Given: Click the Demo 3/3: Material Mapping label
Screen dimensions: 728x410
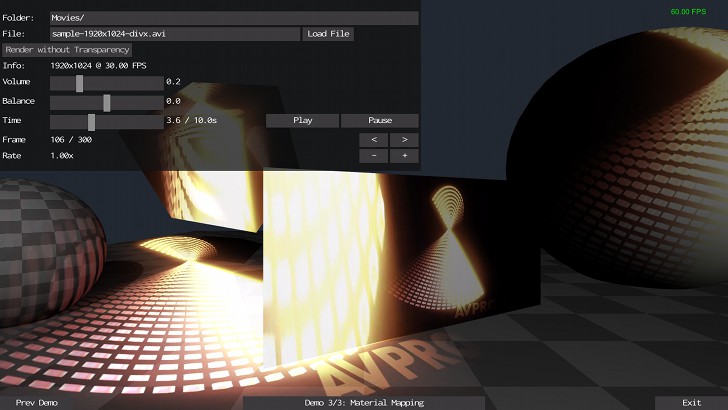Looking at the screenshot, I should click(x=364, y=403).
